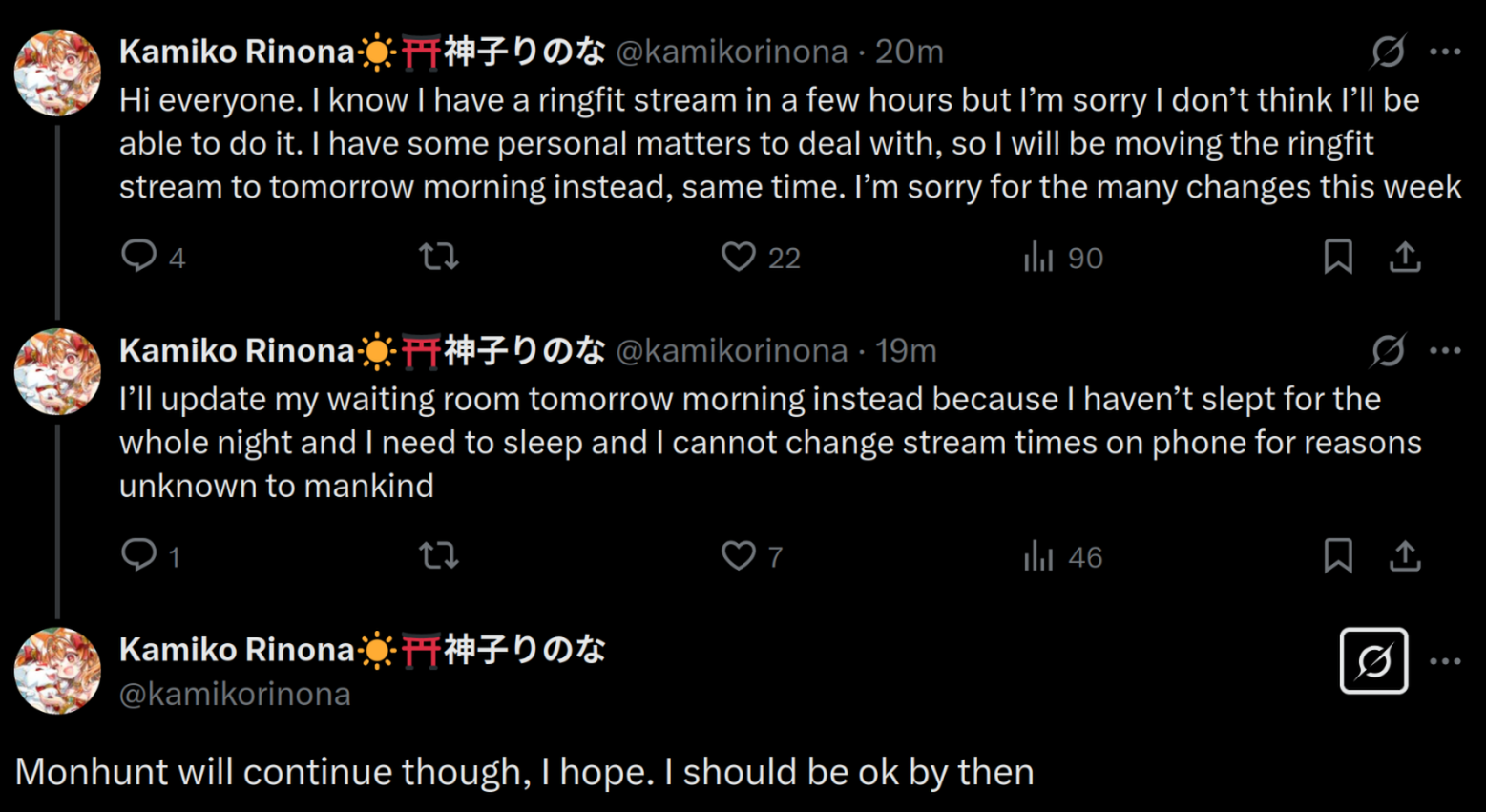Bookmark the waiting room tweet
Viewport: 1486px width, 812px height.
(x=1338, y=554)
